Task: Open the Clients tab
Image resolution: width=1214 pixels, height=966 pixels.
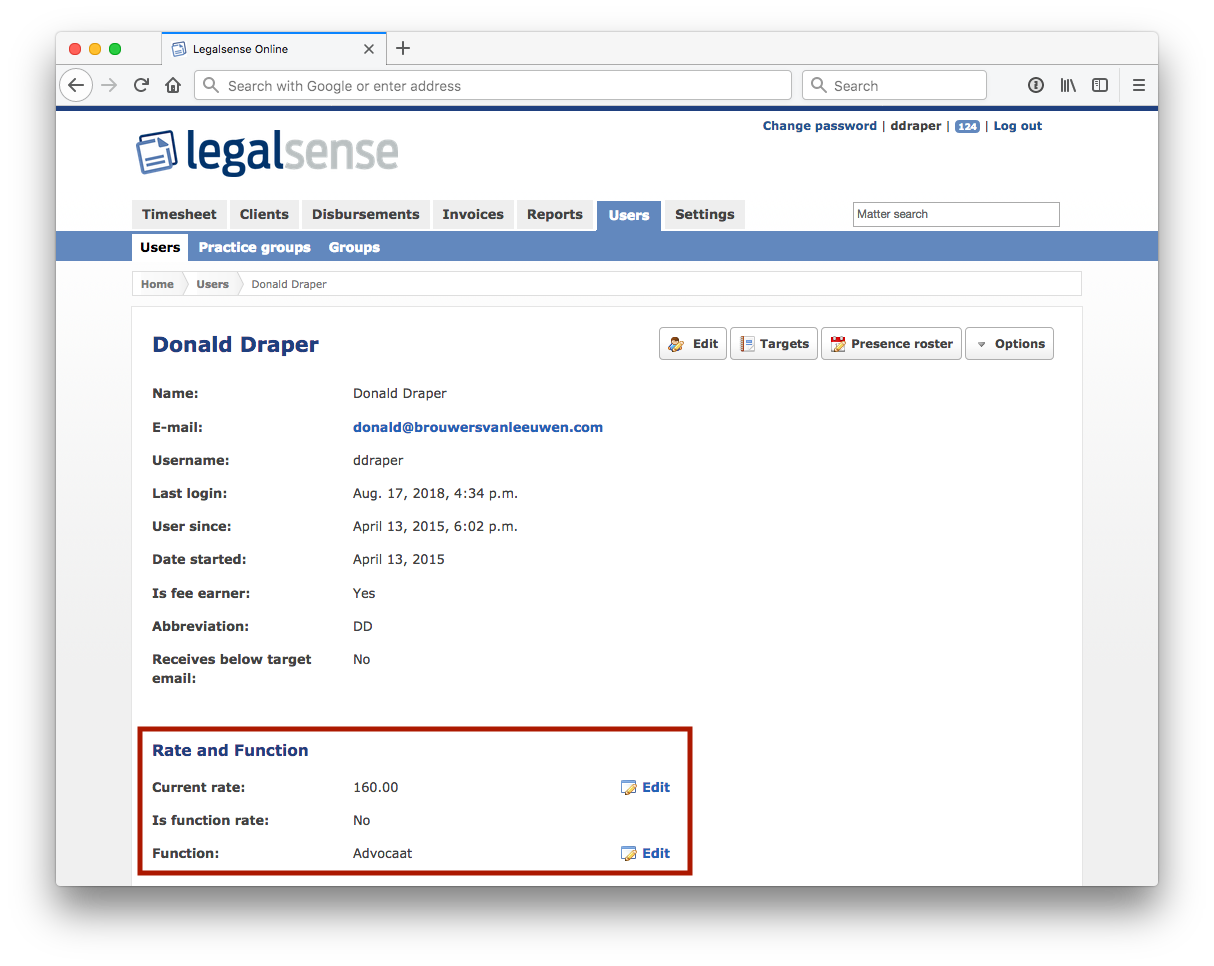Action: (x=264, y=214)
